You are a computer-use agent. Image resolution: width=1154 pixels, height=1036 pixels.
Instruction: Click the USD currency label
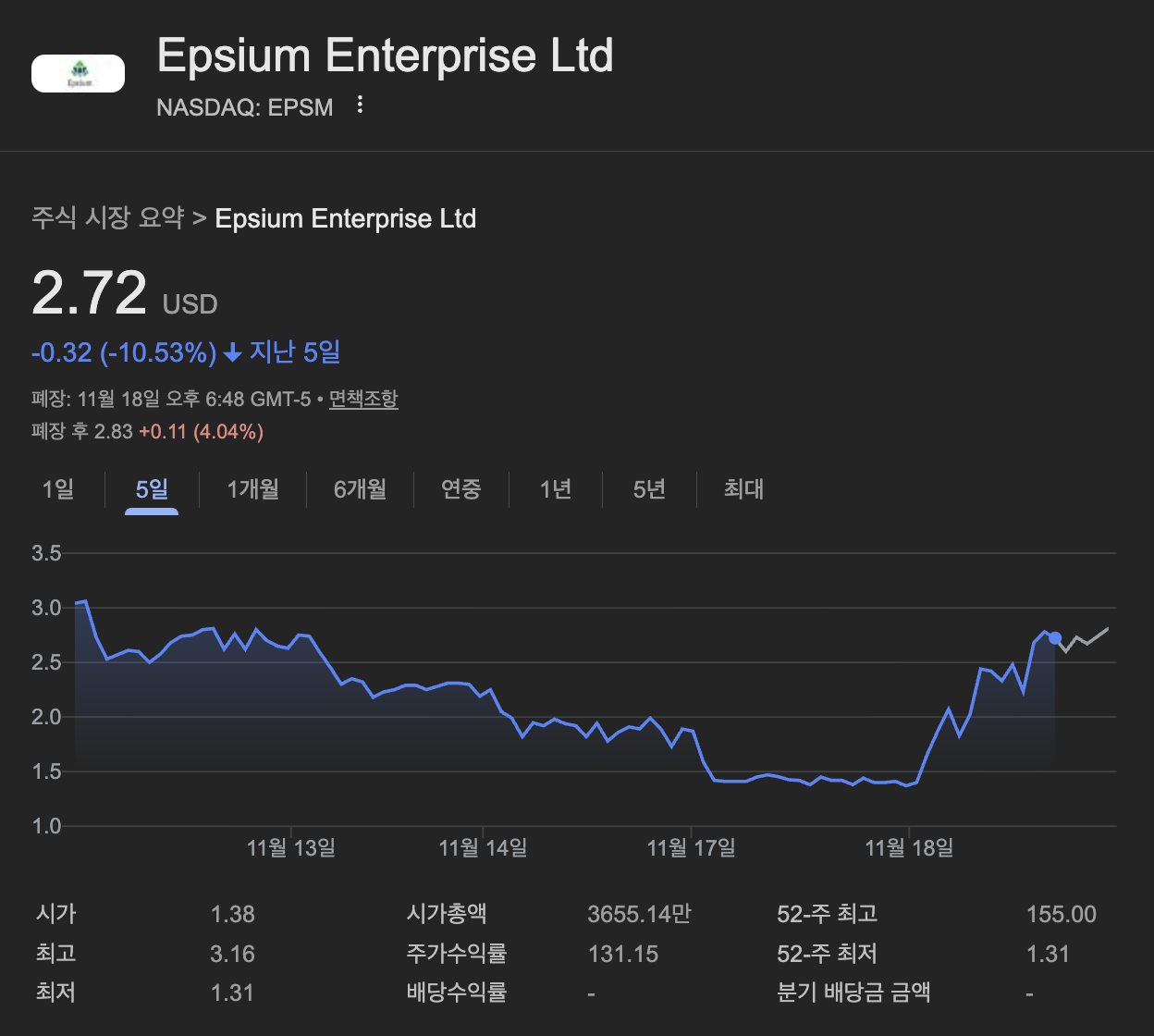[190, 304]
